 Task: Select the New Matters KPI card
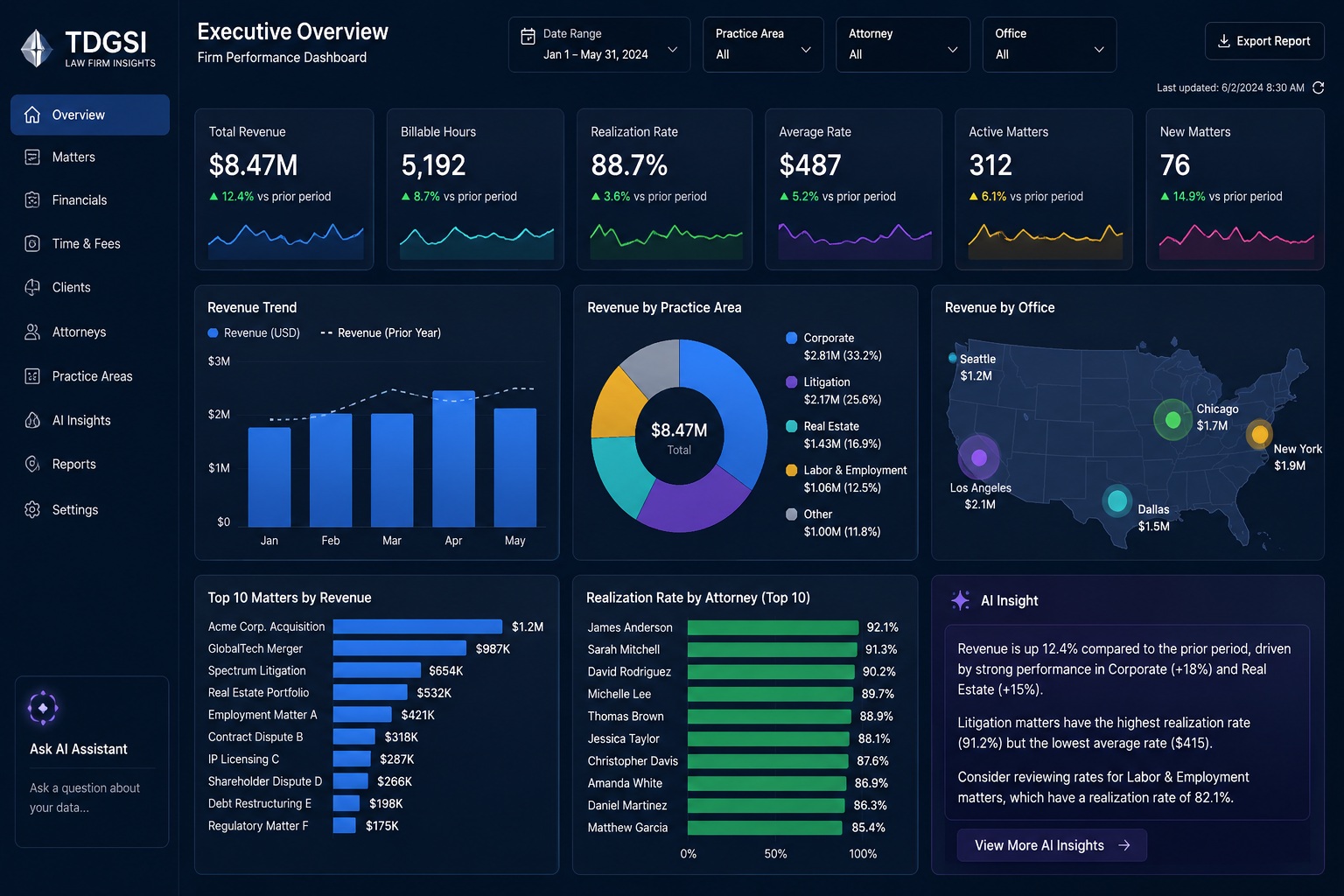tap(1235, 189)
